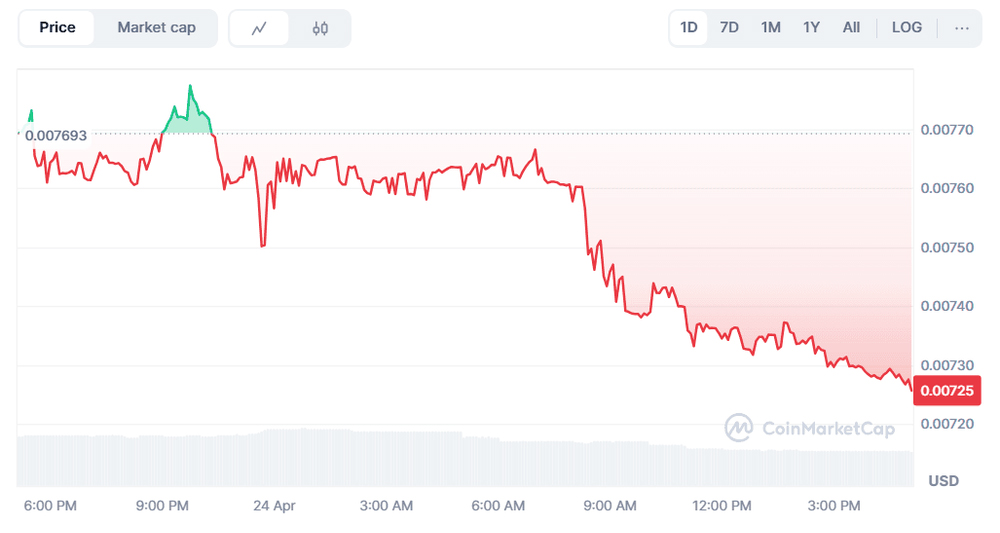
Task: Select the Price tab
Action: (x=57, y=28)
